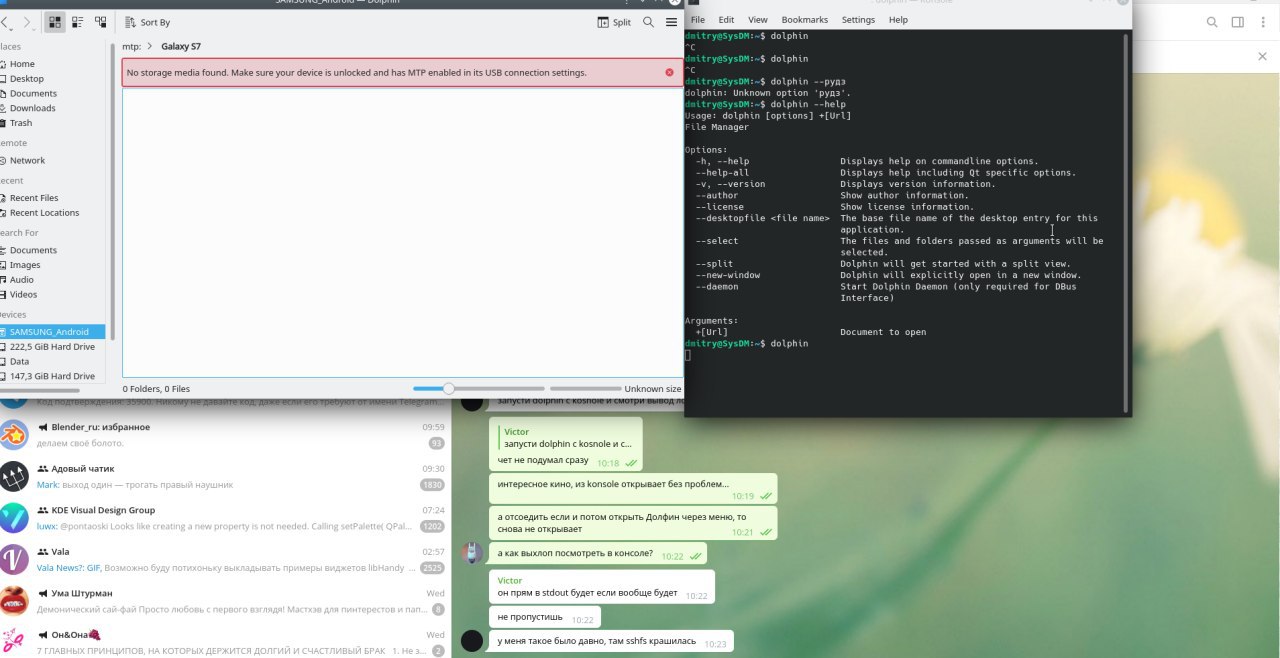Toggle Telegram side panel icon
This screenshot has width=1280, height=658.
click(x=1237, y=22)
